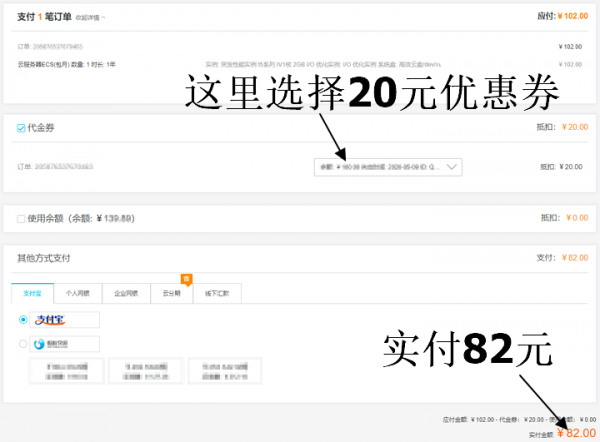This screenshot has height=442, width=600.
Task: Select the Alipay (支付宝) radio button
Action: tap(23, 320)
